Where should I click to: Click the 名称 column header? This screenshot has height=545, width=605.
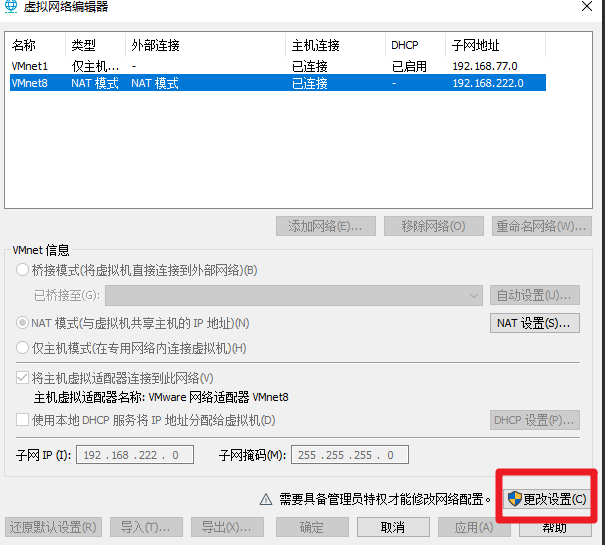(37, 45)
